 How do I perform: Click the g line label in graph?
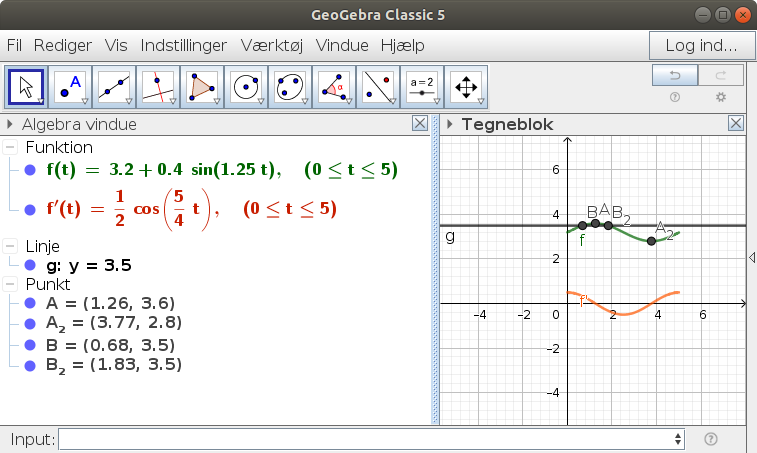point(450,237)
